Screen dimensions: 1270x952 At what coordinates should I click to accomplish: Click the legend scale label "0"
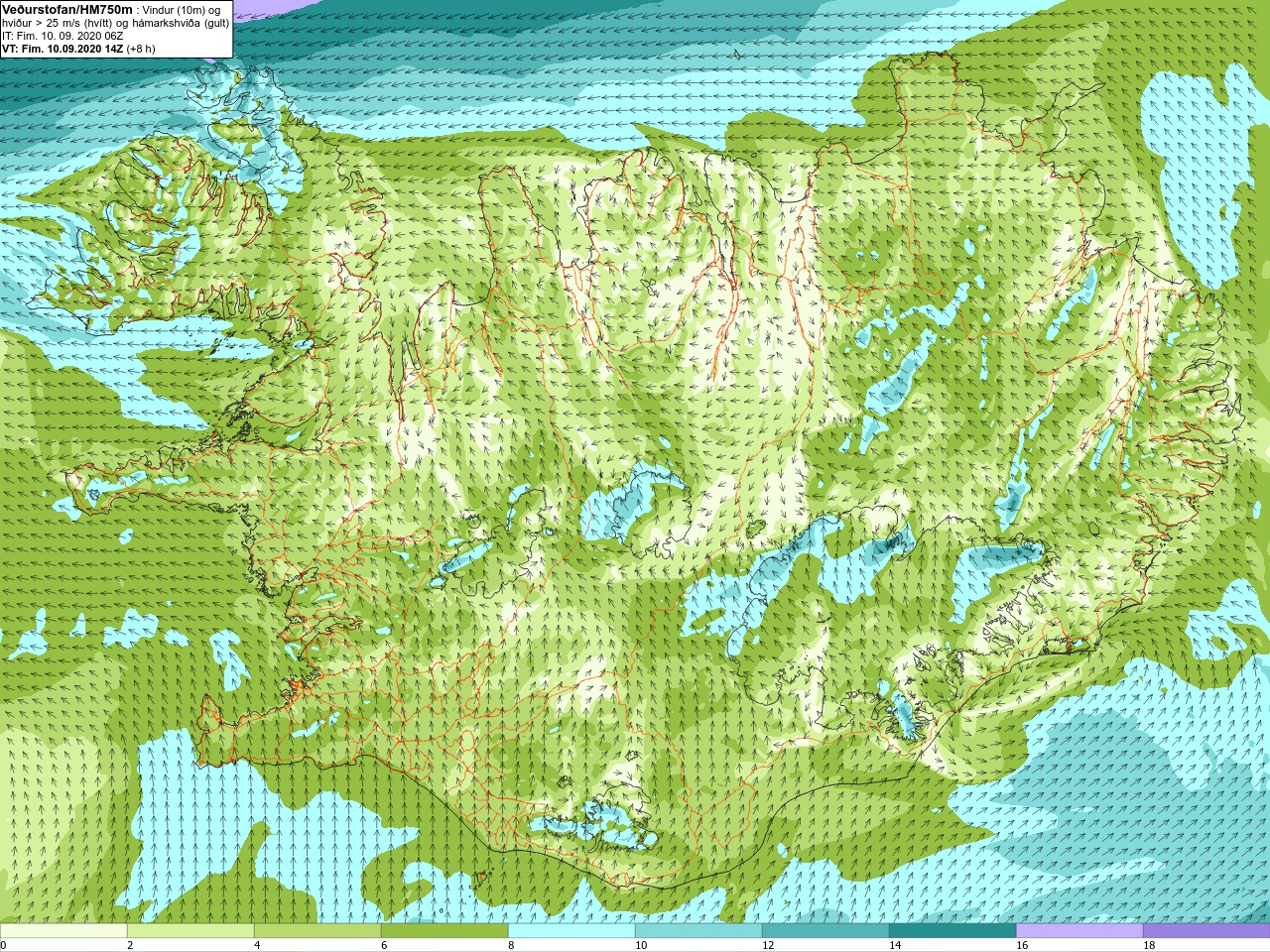click(4, 945)
